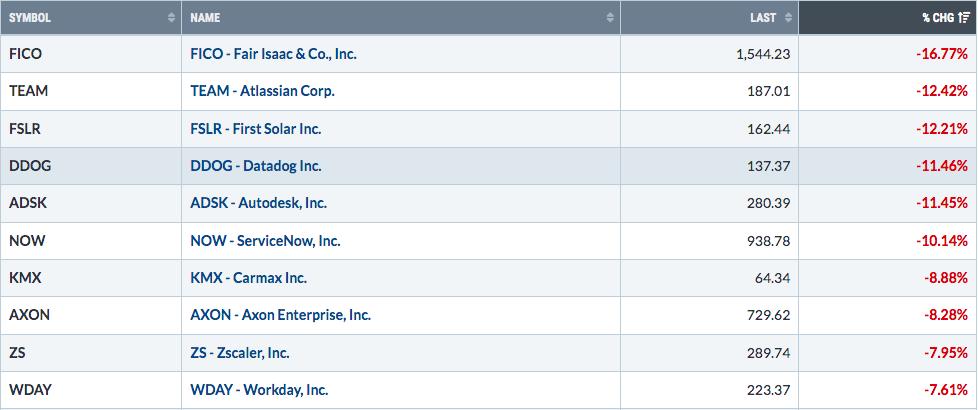Image resolution: width=978 pixels, height=410 pixels.
Task: Open FICO - Fair Isaac & Co., Inc. link
Action: (273, 54)
